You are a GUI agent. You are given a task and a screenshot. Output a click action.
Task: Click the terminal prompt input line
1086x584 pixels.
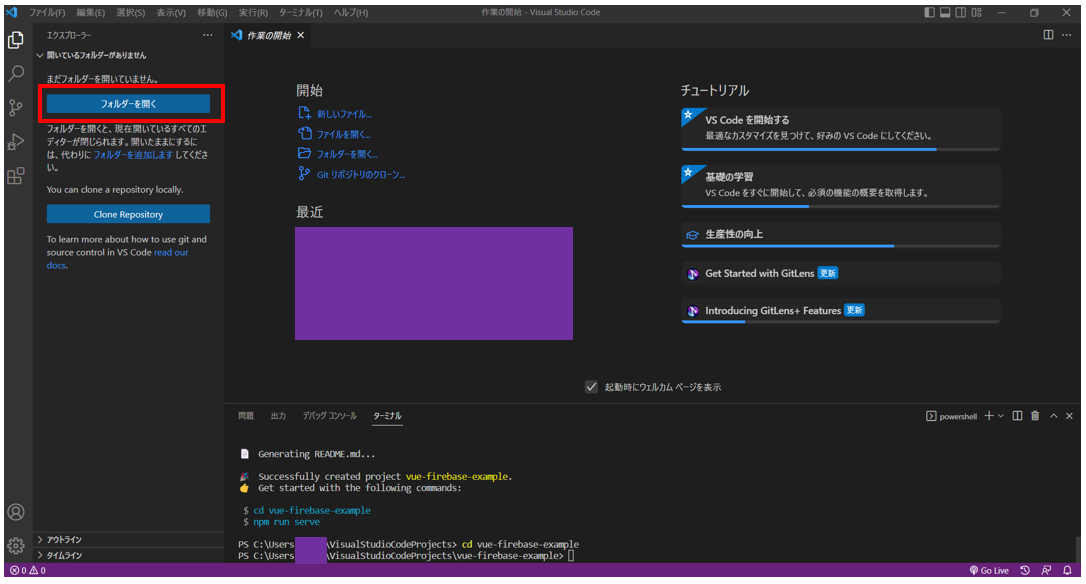(571, 556)
